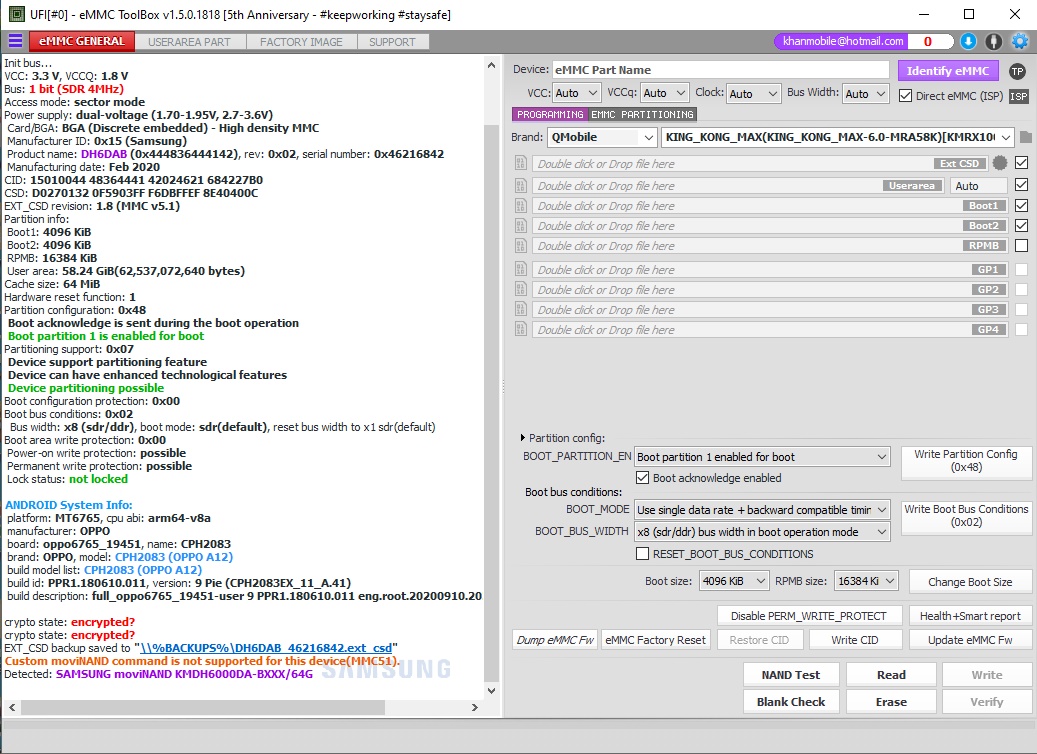Open the hamburger main menu icon
The image size is (1037, 754).
(15, 41)
